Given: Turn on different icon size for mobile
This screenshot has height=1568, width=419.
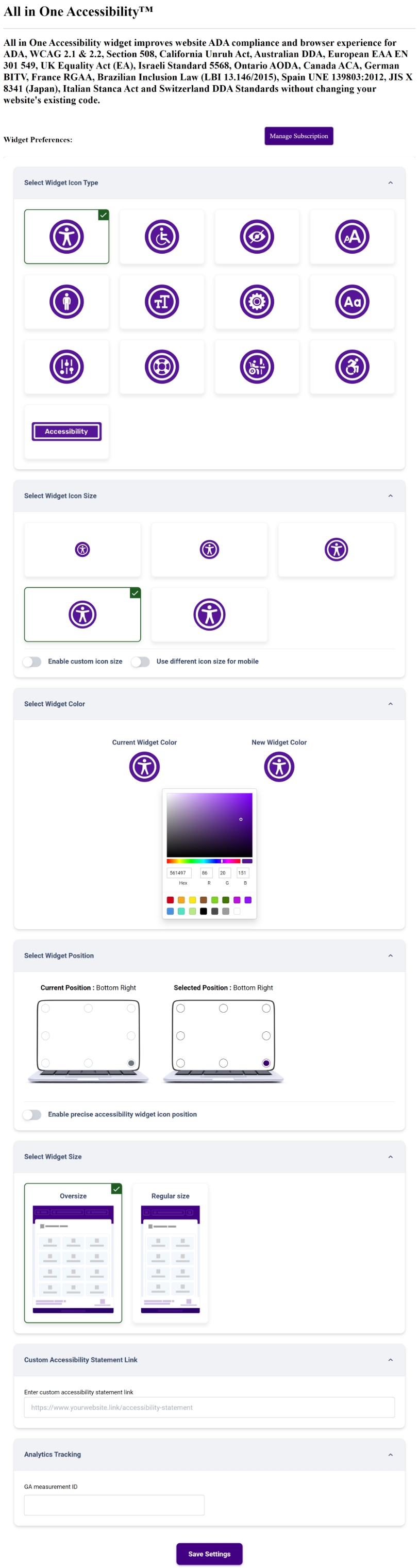Looking at the screenshot, I should tap(141, 662).
